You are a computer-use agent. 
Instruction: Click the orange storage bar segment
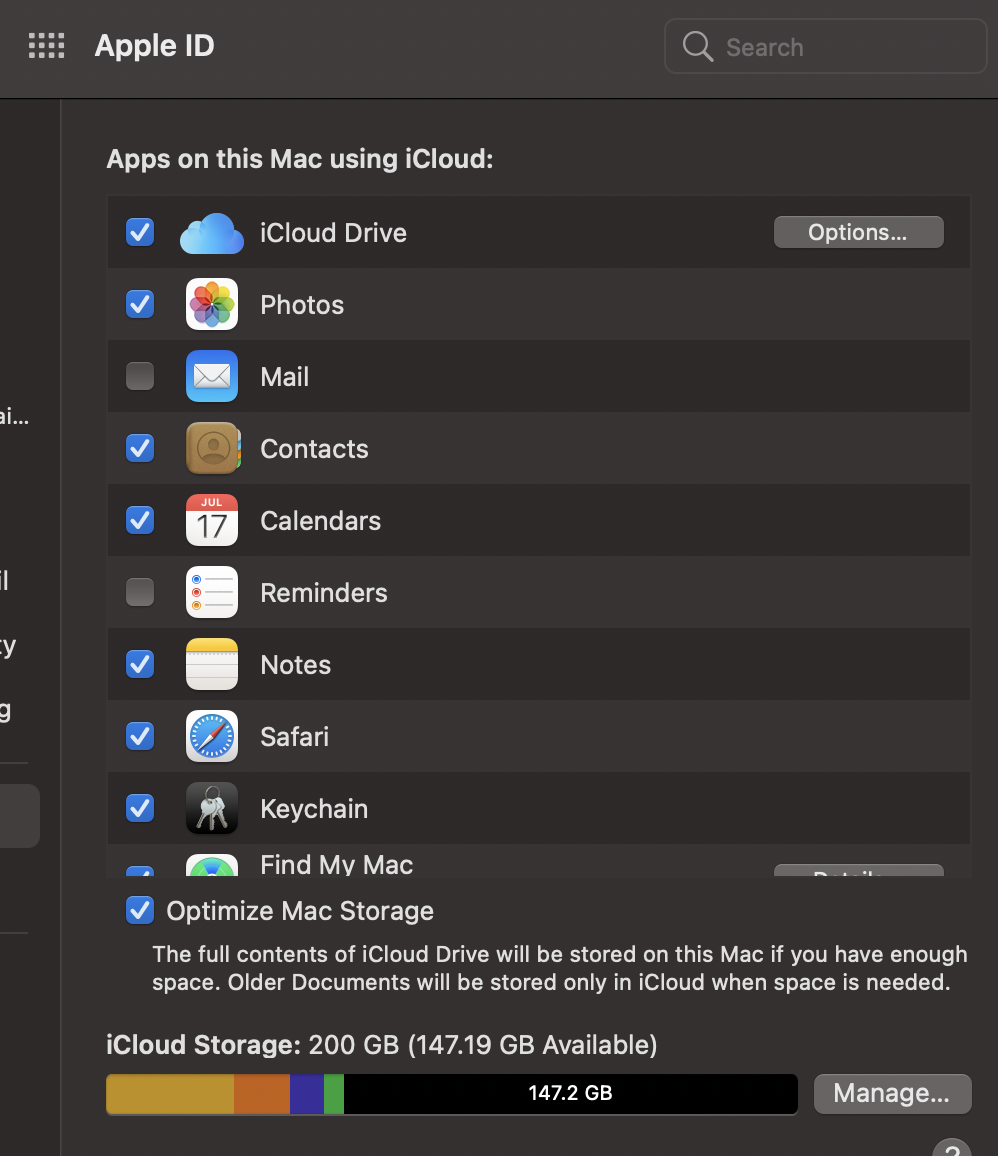click(262, 1093)
